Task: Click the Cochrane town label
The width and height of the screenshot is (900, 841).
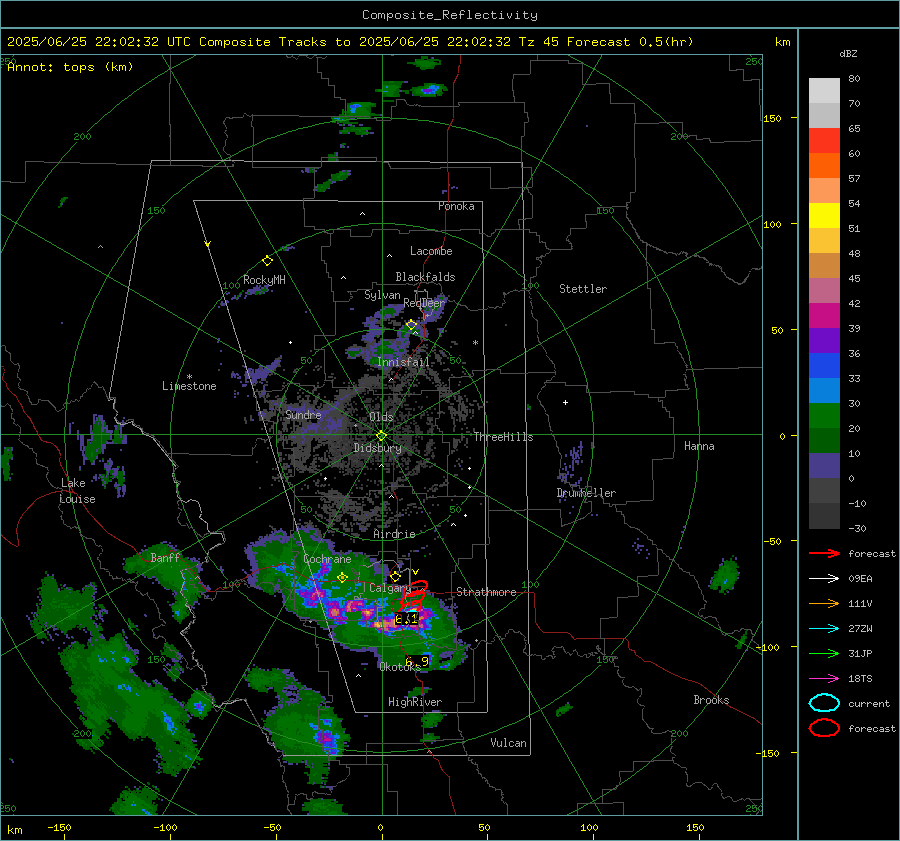Action: (x=327, y=559)
